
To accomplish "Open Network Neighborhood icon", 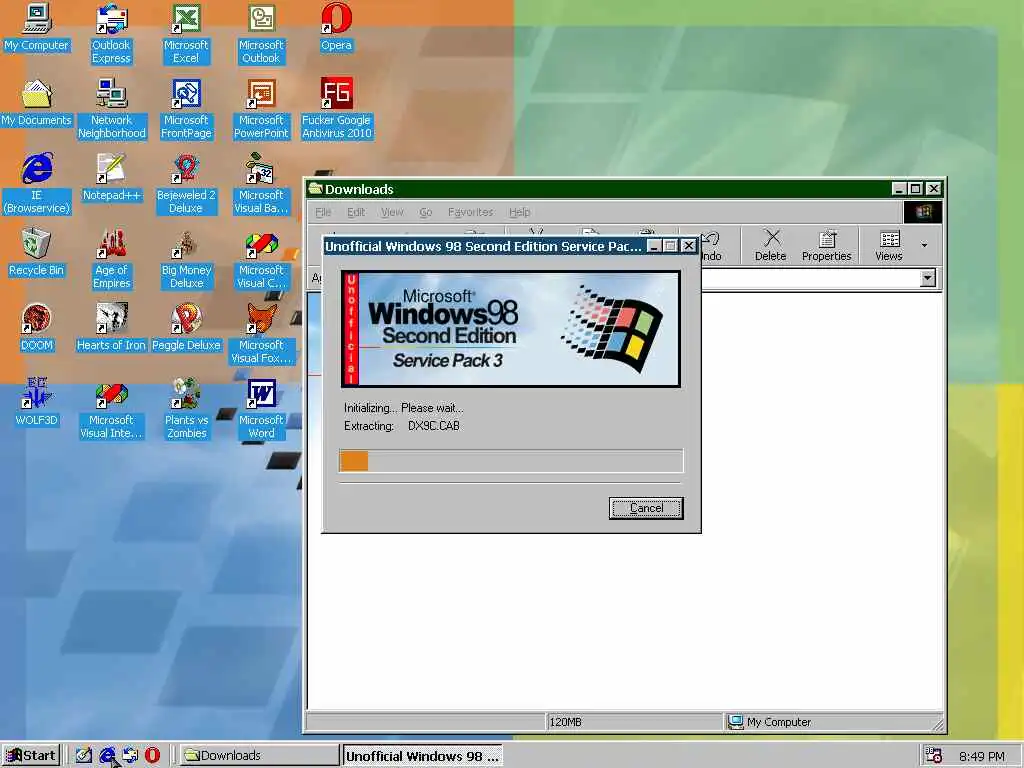I will coord(112,108).
